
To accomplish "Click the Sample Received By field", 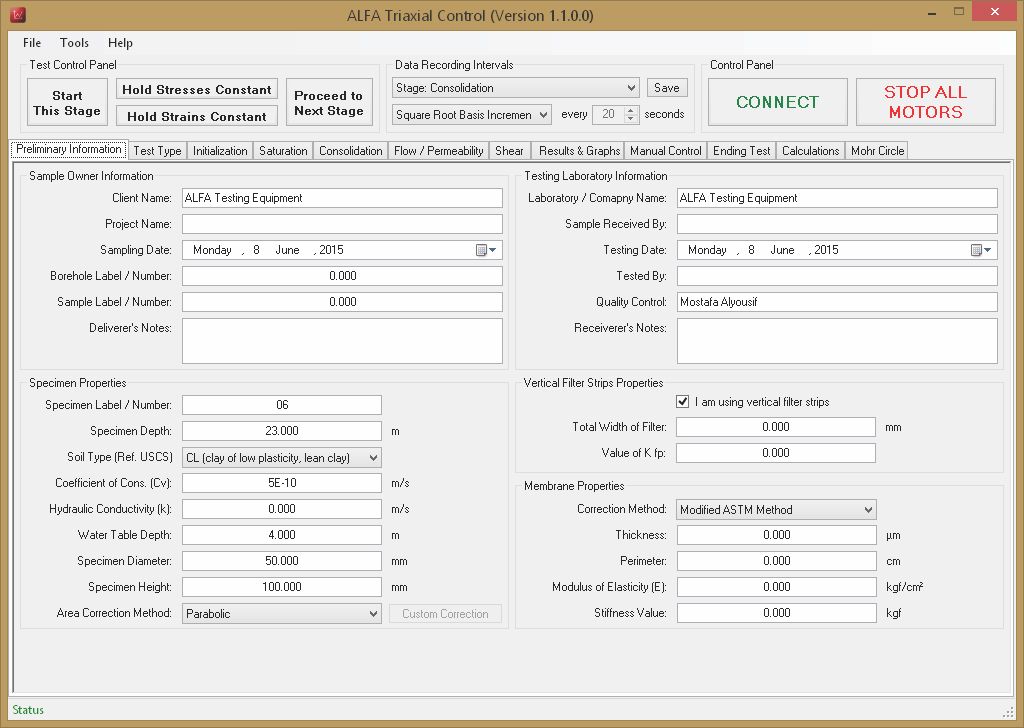I will click(x=837, y=224).
